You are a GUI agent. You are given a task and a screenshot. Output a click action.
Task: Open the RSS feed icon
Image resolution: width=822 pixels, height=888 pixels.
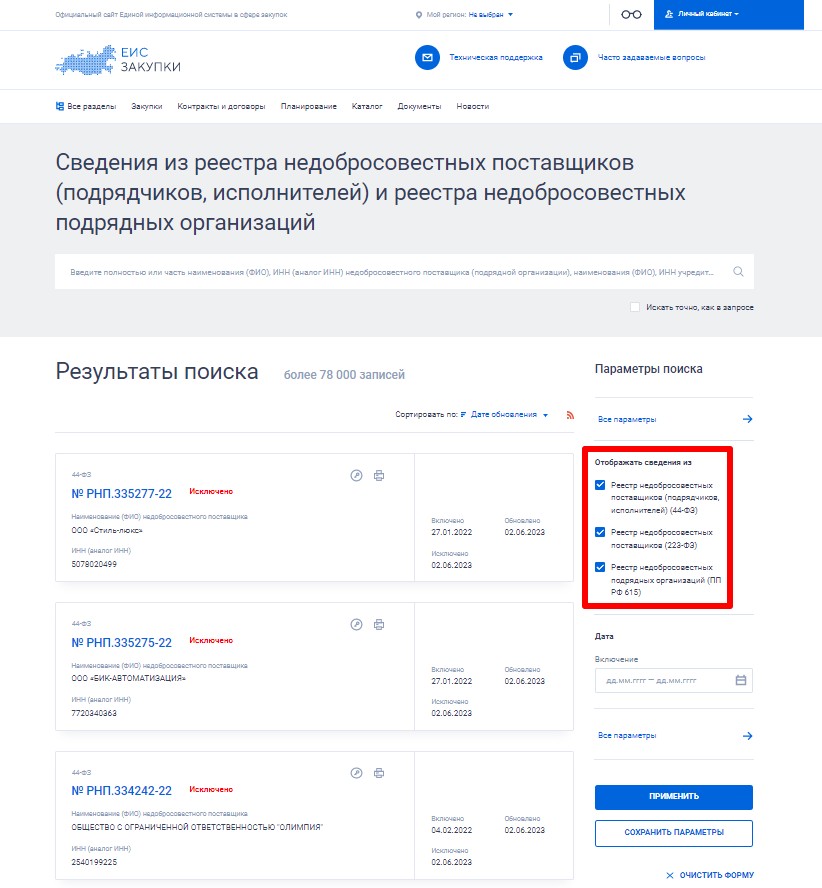click(x=570, y=415)
